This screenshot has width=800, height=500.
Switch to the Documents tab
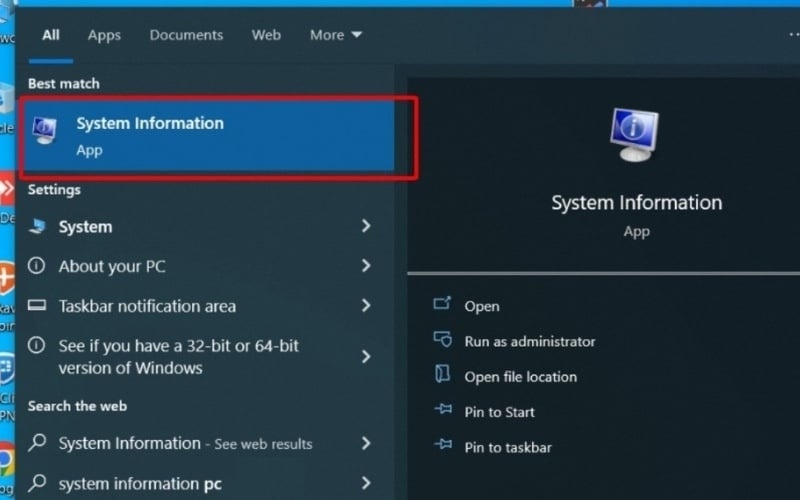click(x=186, y=35)
